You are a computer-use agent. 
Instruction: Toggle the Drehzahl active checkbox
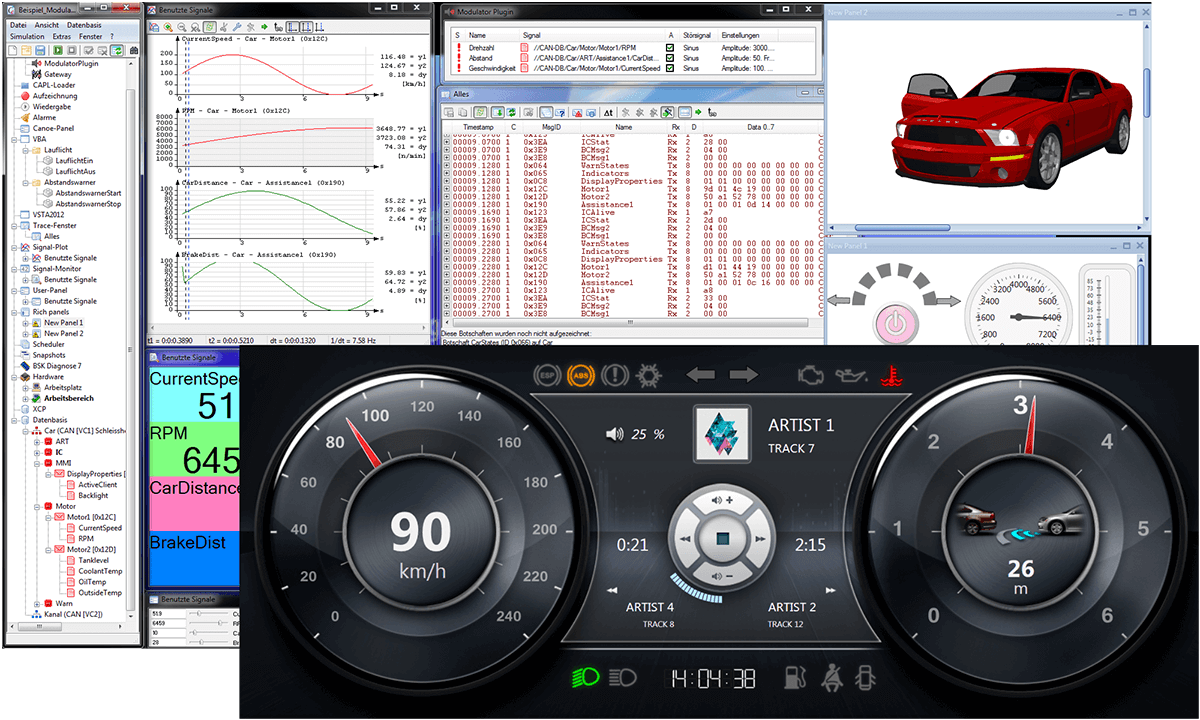(x=670, y=48)
